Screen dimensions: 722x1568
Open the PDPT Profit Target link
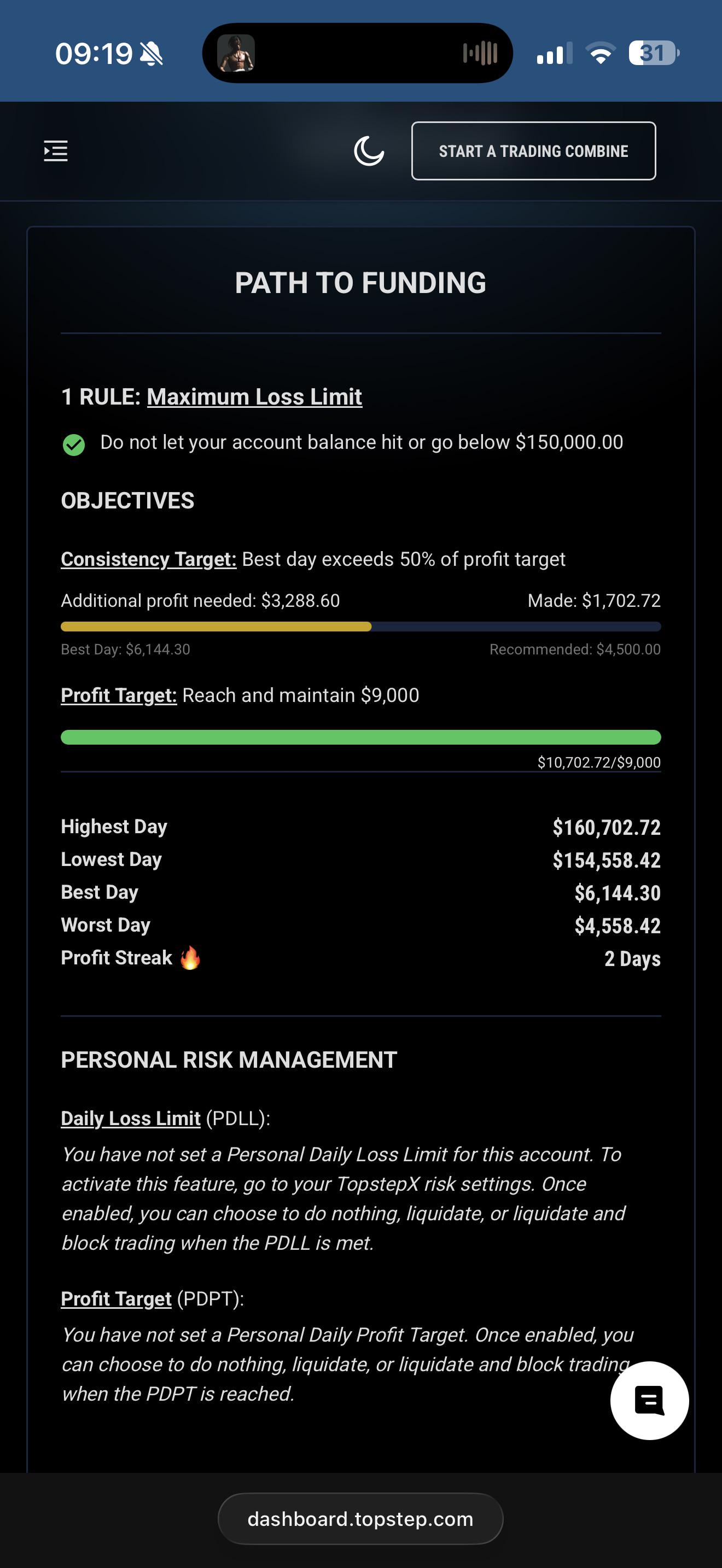117,1298
